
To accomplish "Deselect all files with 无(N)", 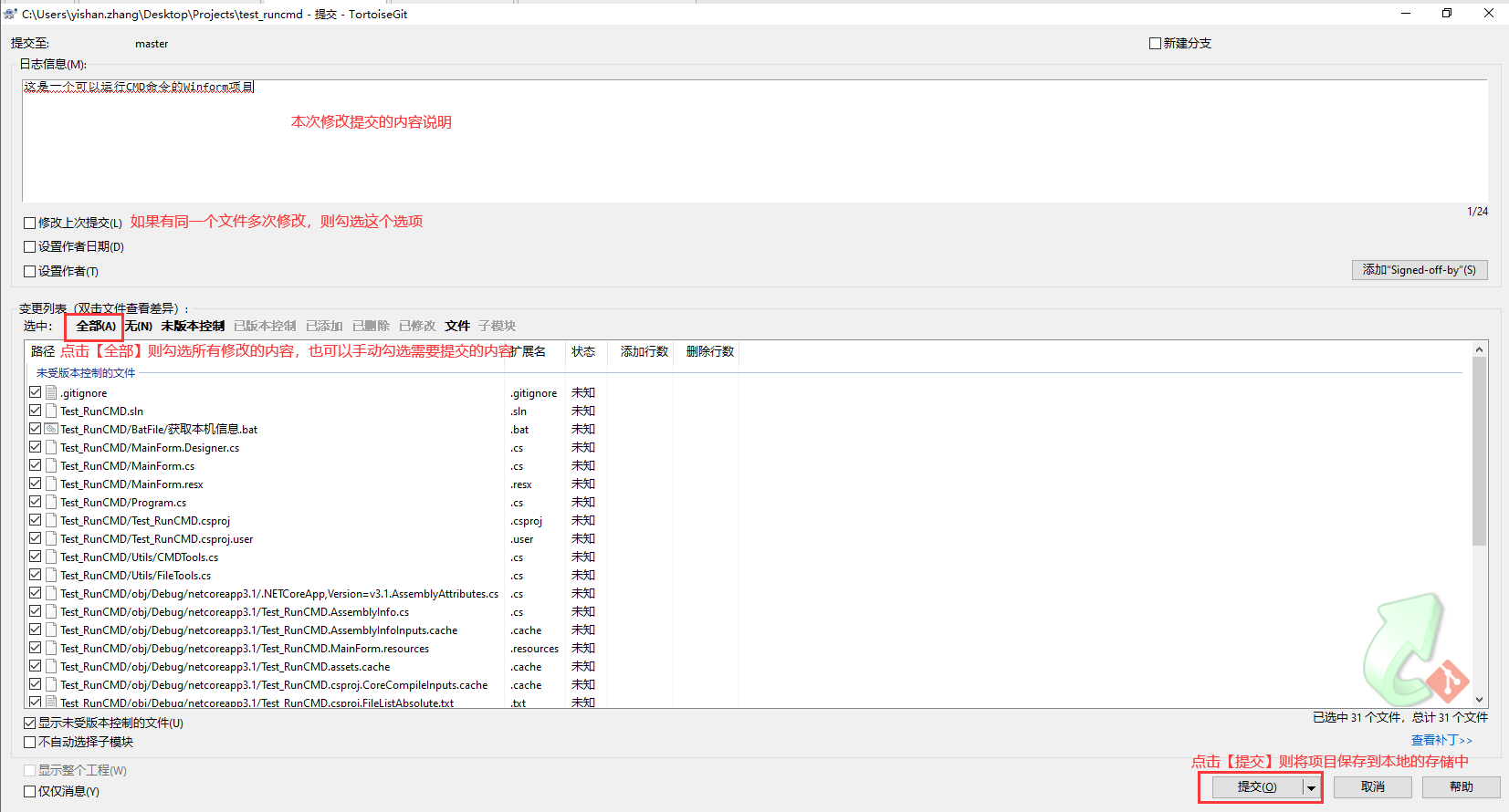I will [x=139, y=326].
